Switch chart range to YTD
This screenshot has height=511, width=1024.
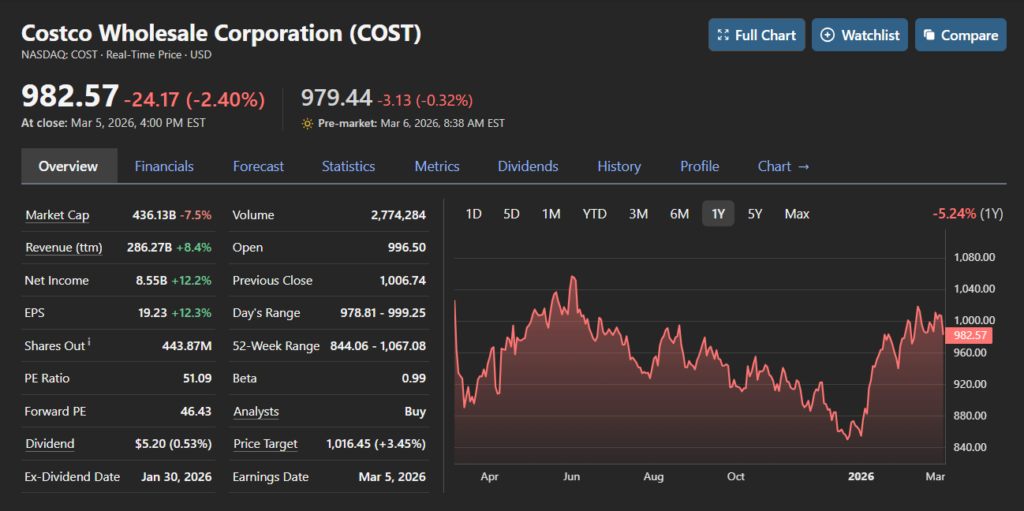595,214
